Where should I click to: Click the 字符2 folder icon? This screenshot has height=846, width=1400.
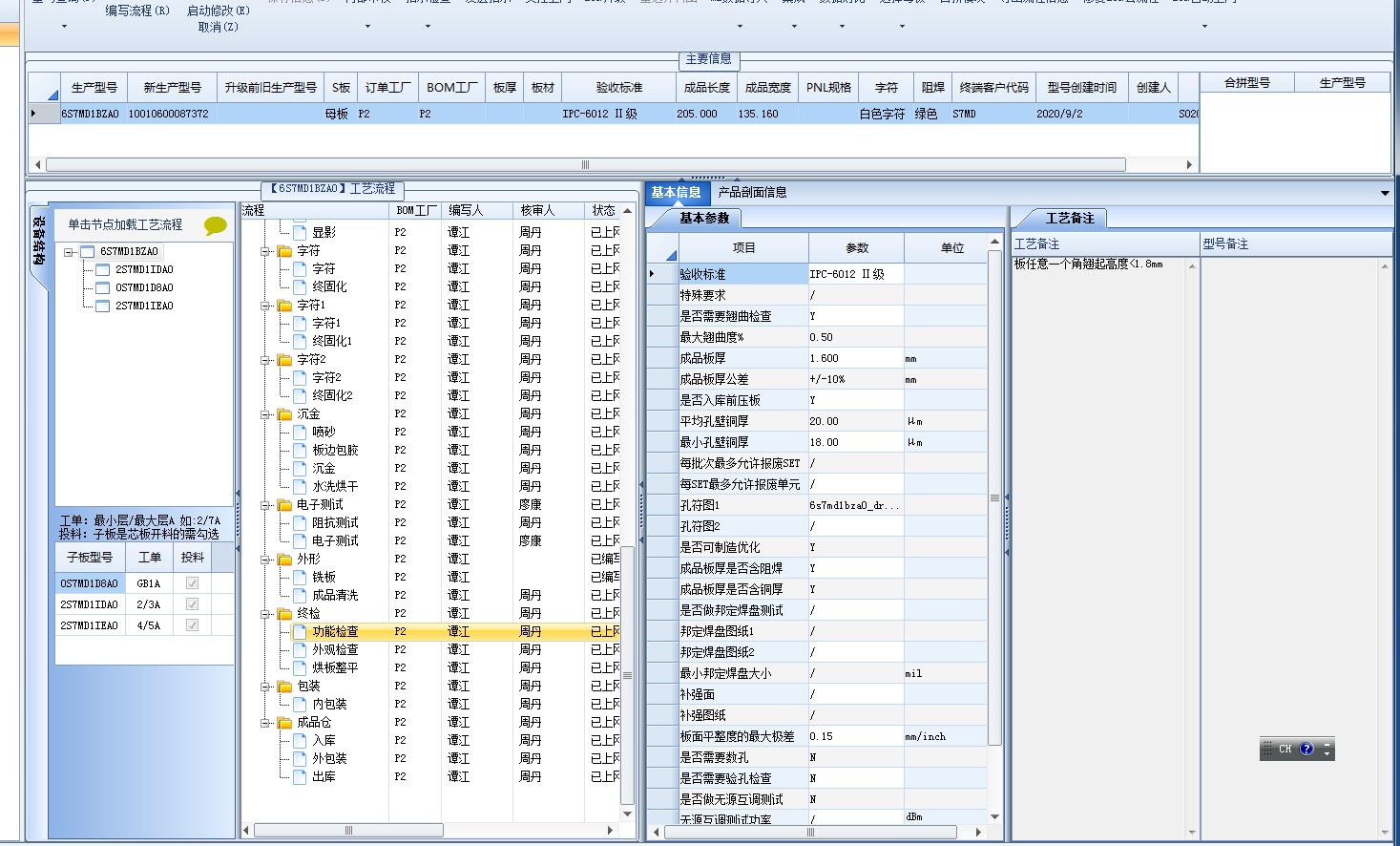point(284,360)
